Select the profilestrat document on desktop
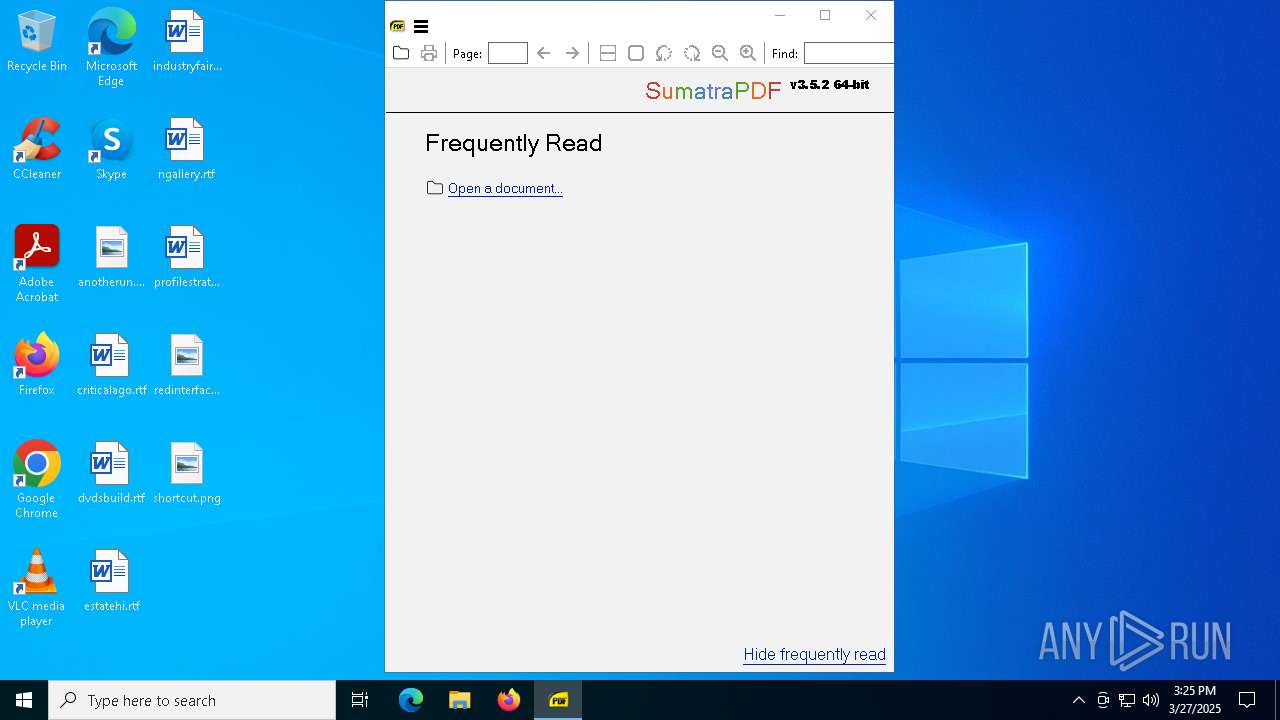Screen dimensions: 1280x720 pyautogui.click(x=186, y=258)
